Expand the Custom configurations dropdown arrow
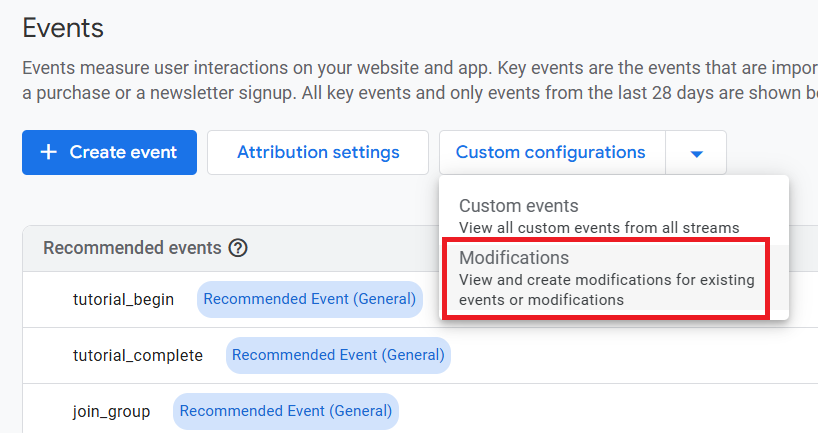Screen dimensions: 818x433 697,153
